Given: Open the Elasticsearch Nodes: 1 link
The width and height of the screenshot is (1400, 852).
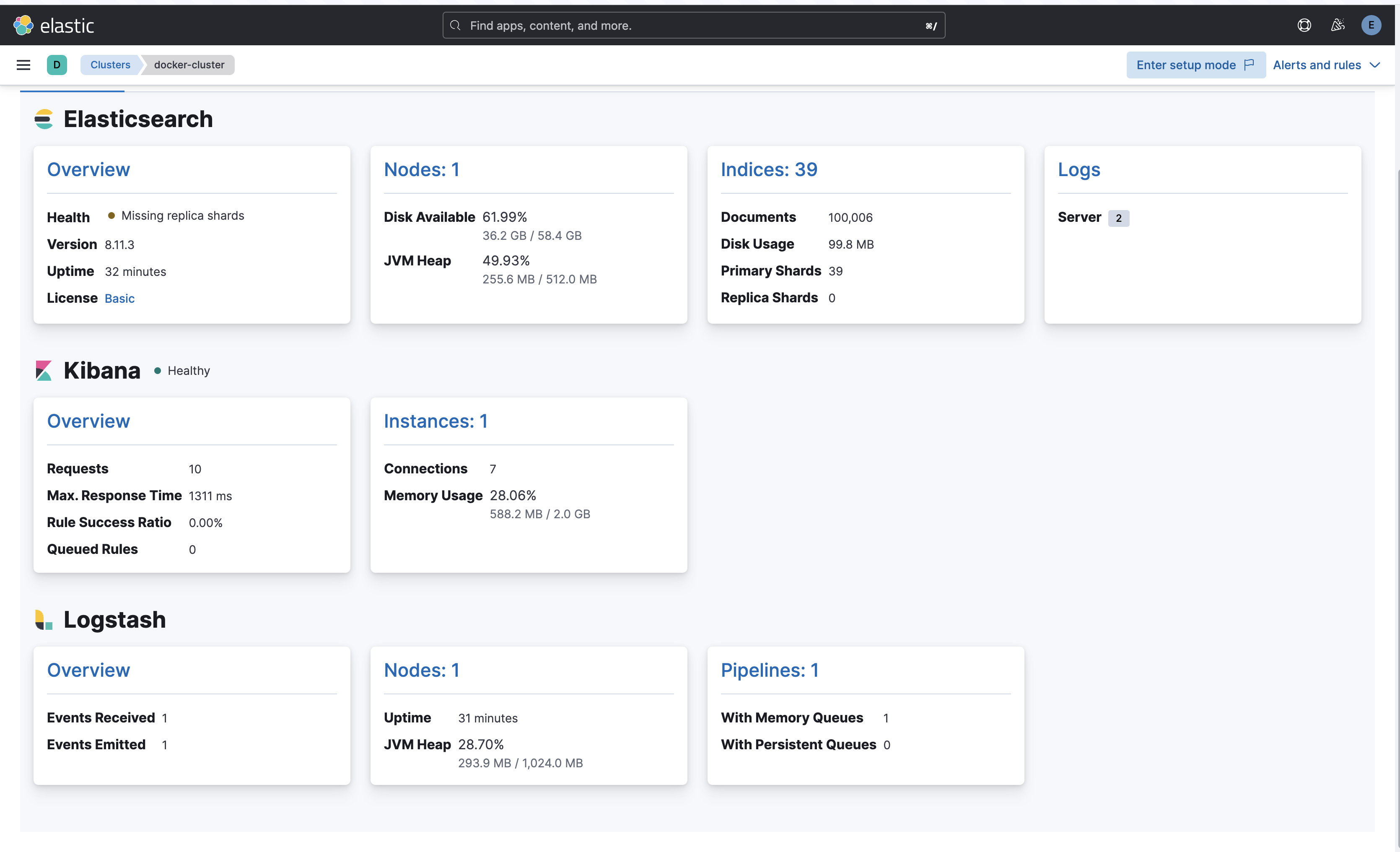Looking at the screenshot, I should tap(421, 169).
